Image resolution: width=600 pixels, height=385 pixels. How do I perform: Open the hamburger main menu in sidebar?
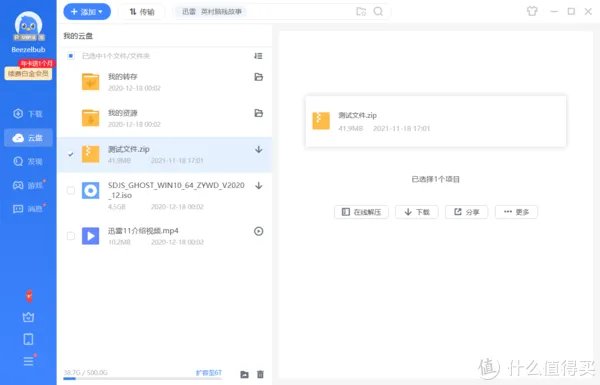click(x=29, y=361)
